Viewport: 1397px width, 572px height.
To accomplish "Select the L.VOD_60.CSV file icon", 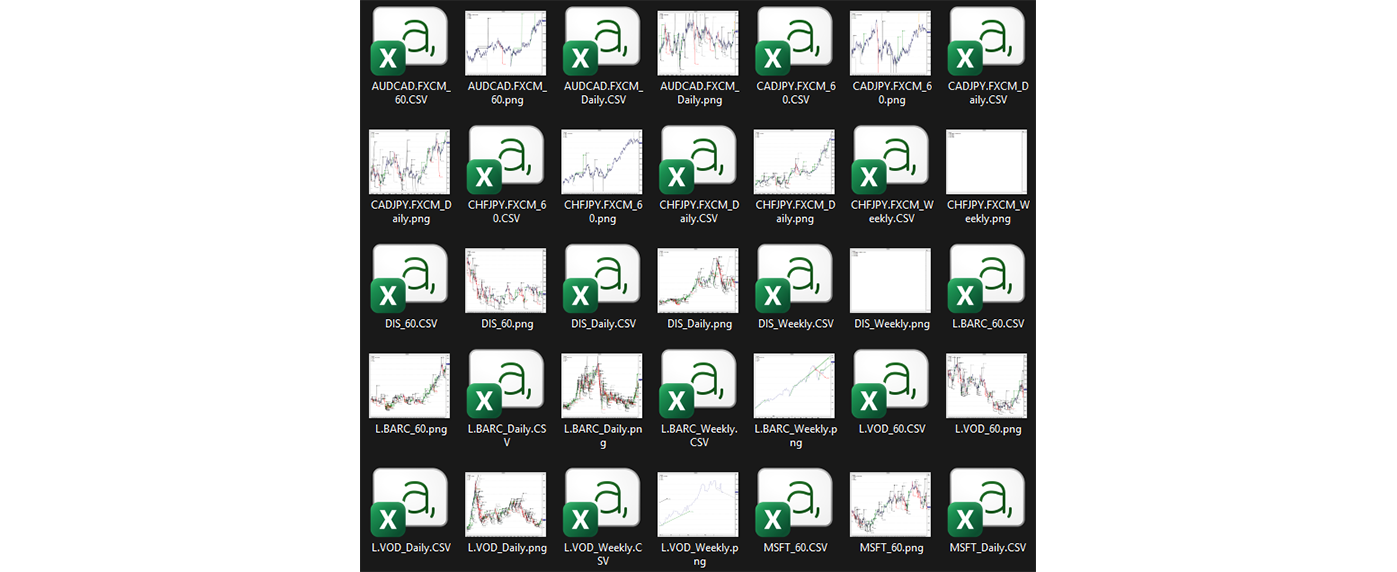I will (x=891, y=385).
